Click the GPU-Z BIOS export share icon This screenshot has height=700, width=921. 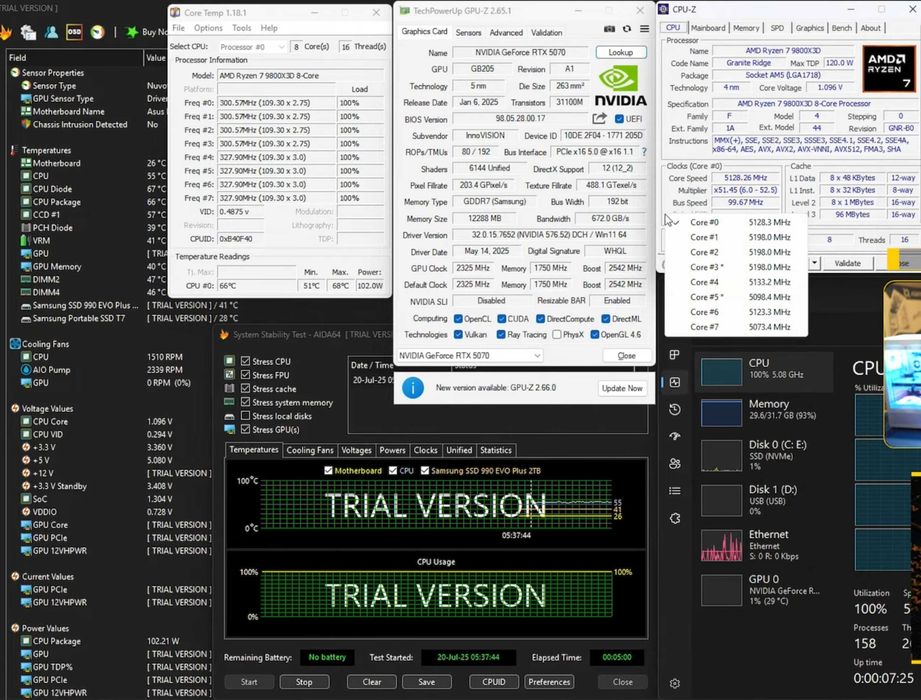click(x=599, y=119)
